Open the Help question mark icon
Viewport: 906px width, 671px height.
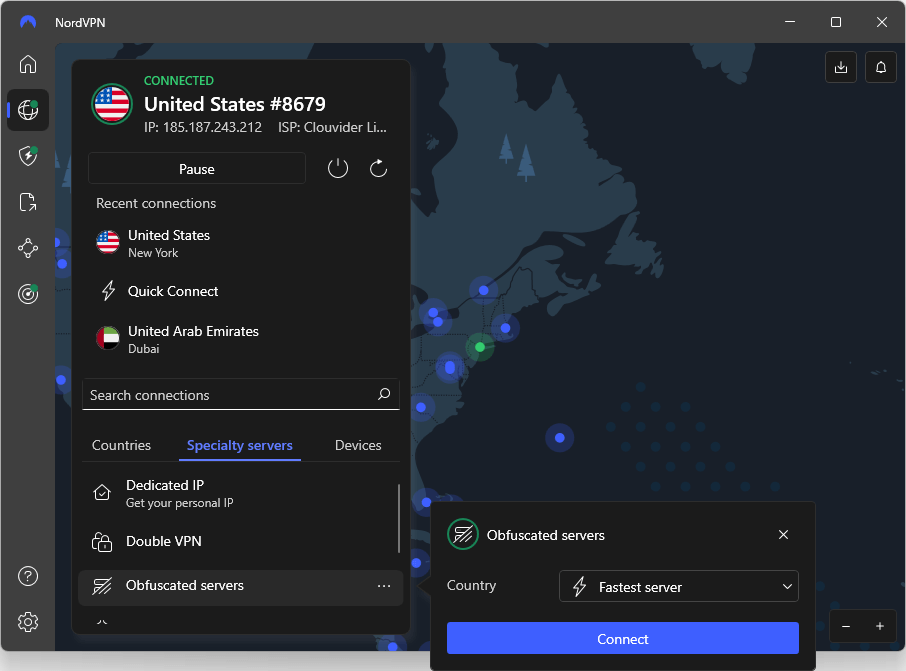click(x=28, y=576)
